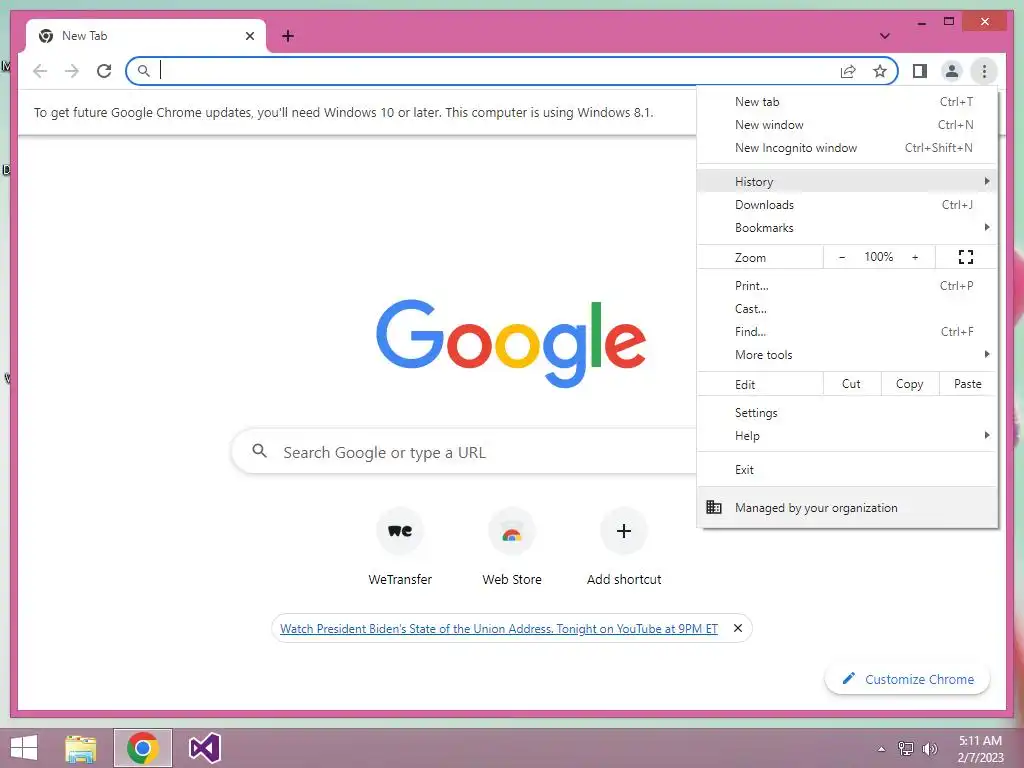Click the managed by organization building icon
1024x768 pixels.
[x=714, y=507]
